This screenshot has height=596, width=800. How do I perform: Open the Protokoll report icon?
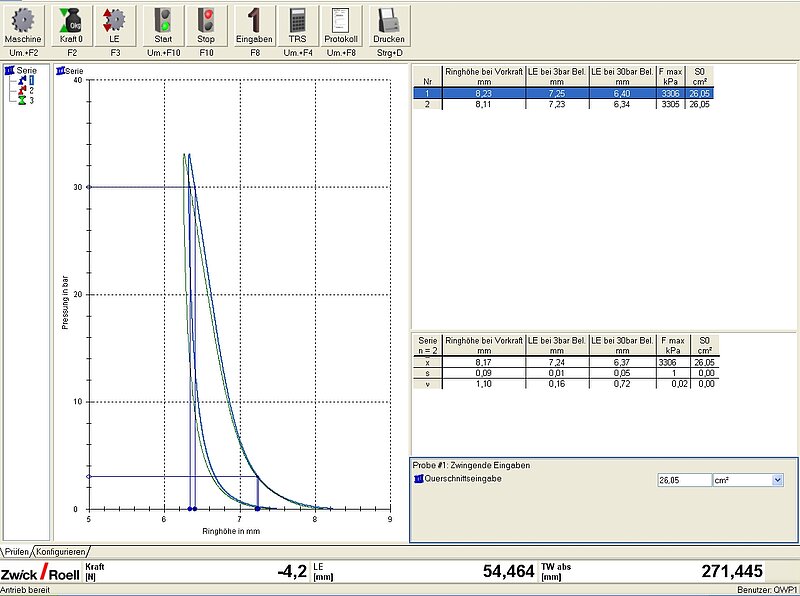tap(341, 26)
